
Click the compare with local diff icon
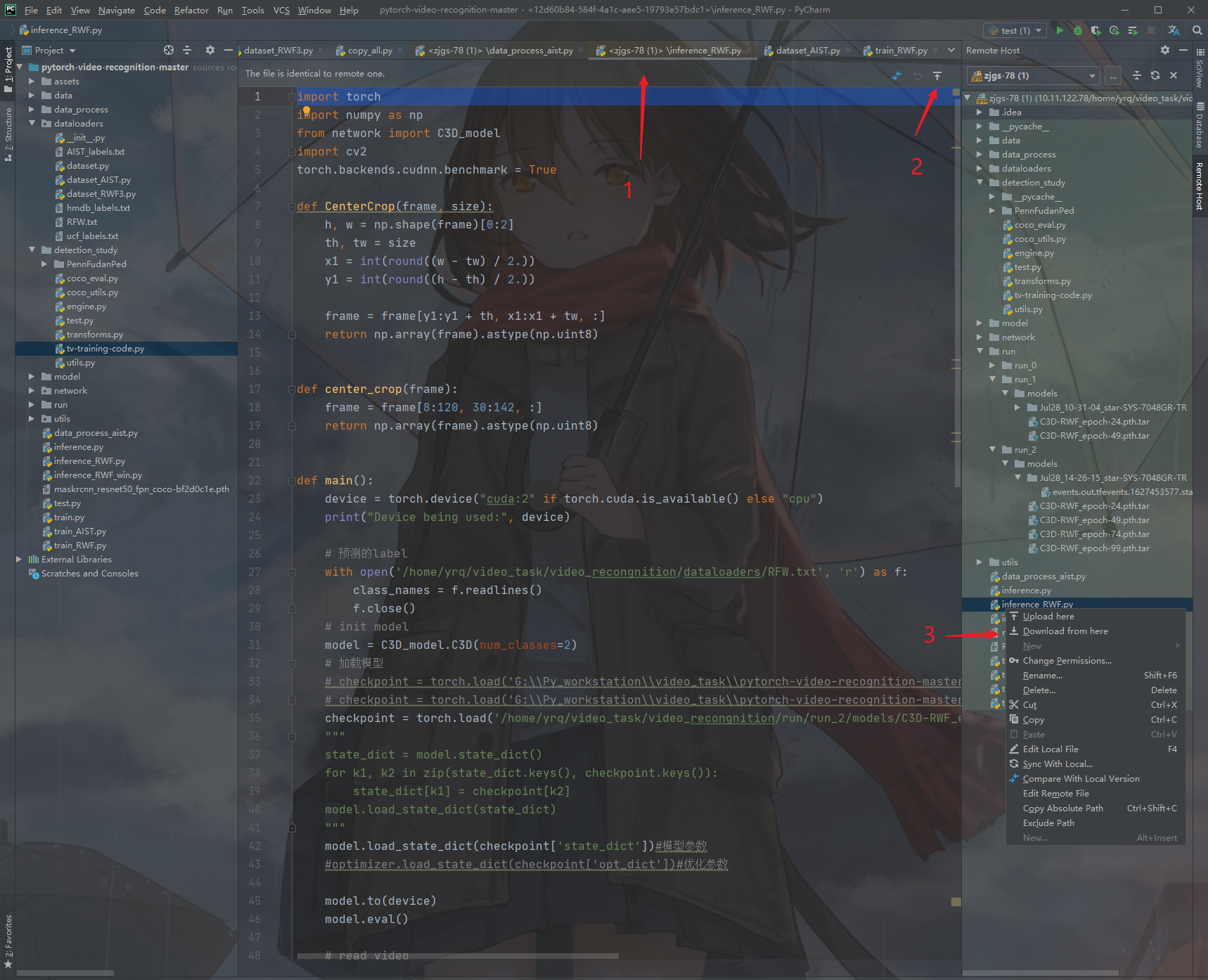pos(897,75)
